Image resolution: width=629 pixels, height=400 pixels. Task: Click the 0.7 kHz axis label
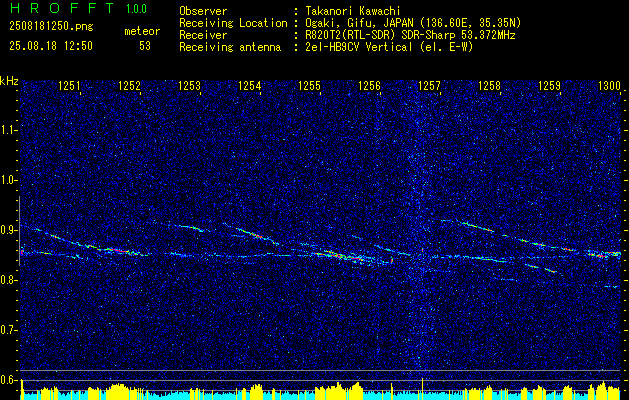coord(9,330)
